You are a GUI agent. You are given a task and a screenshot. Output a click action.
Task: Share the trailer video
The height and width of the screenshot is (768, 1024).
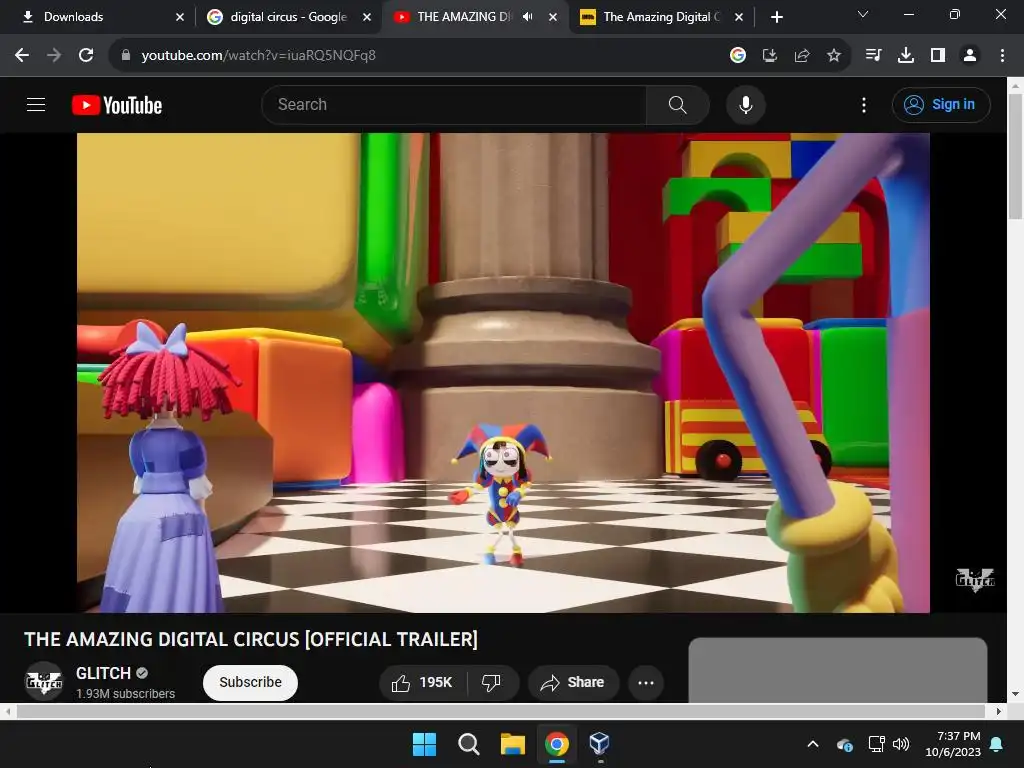click(573, 682)
